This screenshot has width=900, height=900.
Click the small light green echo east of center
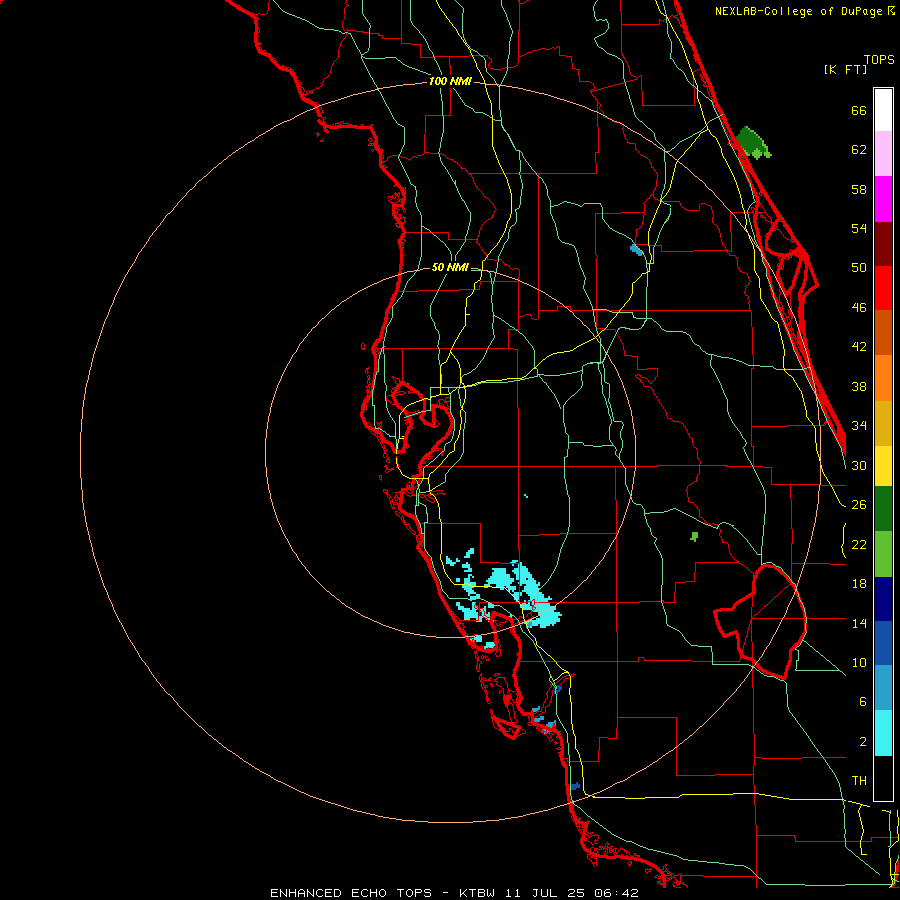pos(695,537)
